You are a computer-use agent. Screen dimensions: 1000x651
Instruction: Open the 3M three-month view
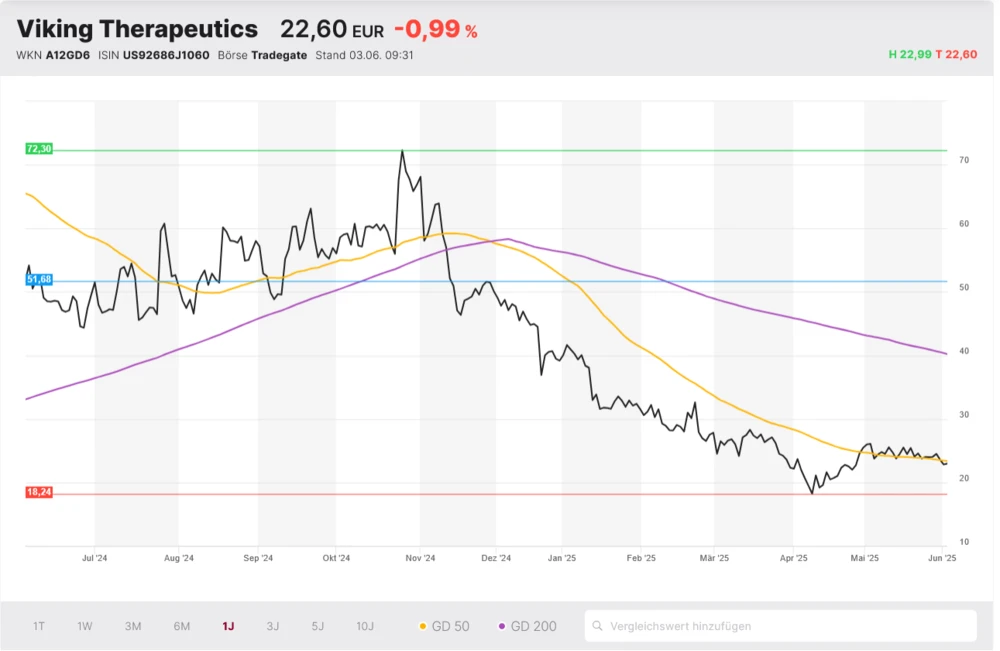133,626
